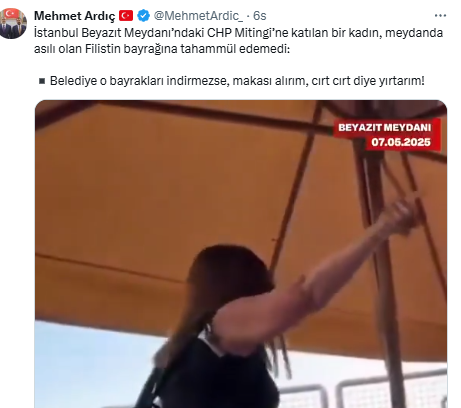Click the @MehmetArdic_ handle

click(198, 16)
